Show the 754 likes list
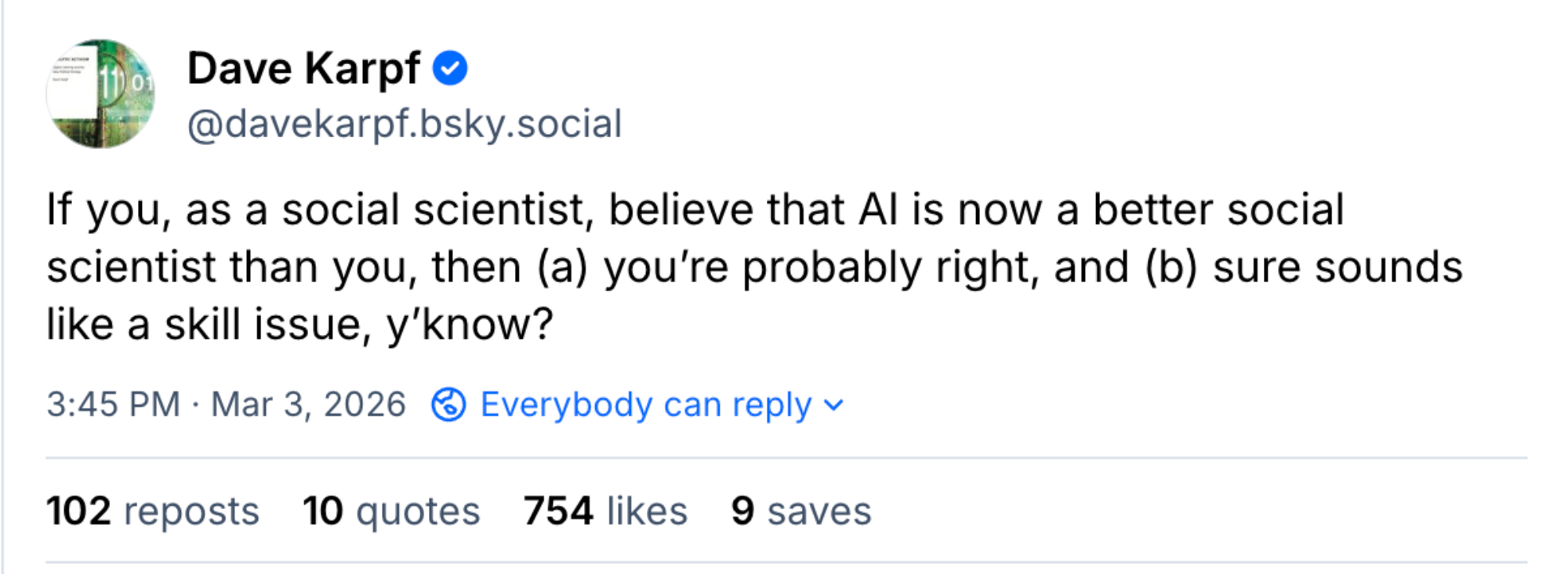Screen dimensions: 1568x574 tap(605, 511)
